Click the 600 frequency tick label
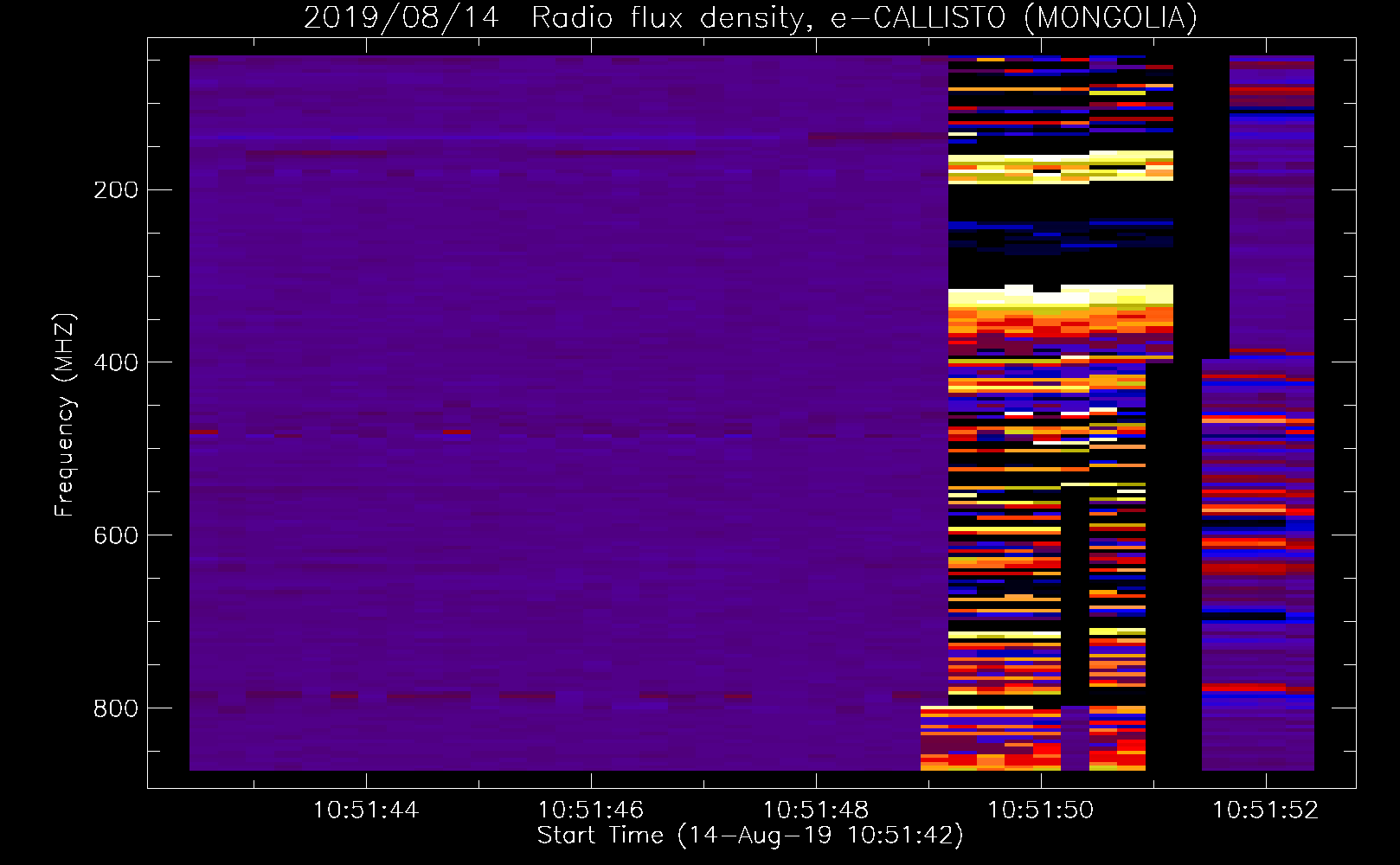Screen dimensions: 1400x865 point(116,535)
